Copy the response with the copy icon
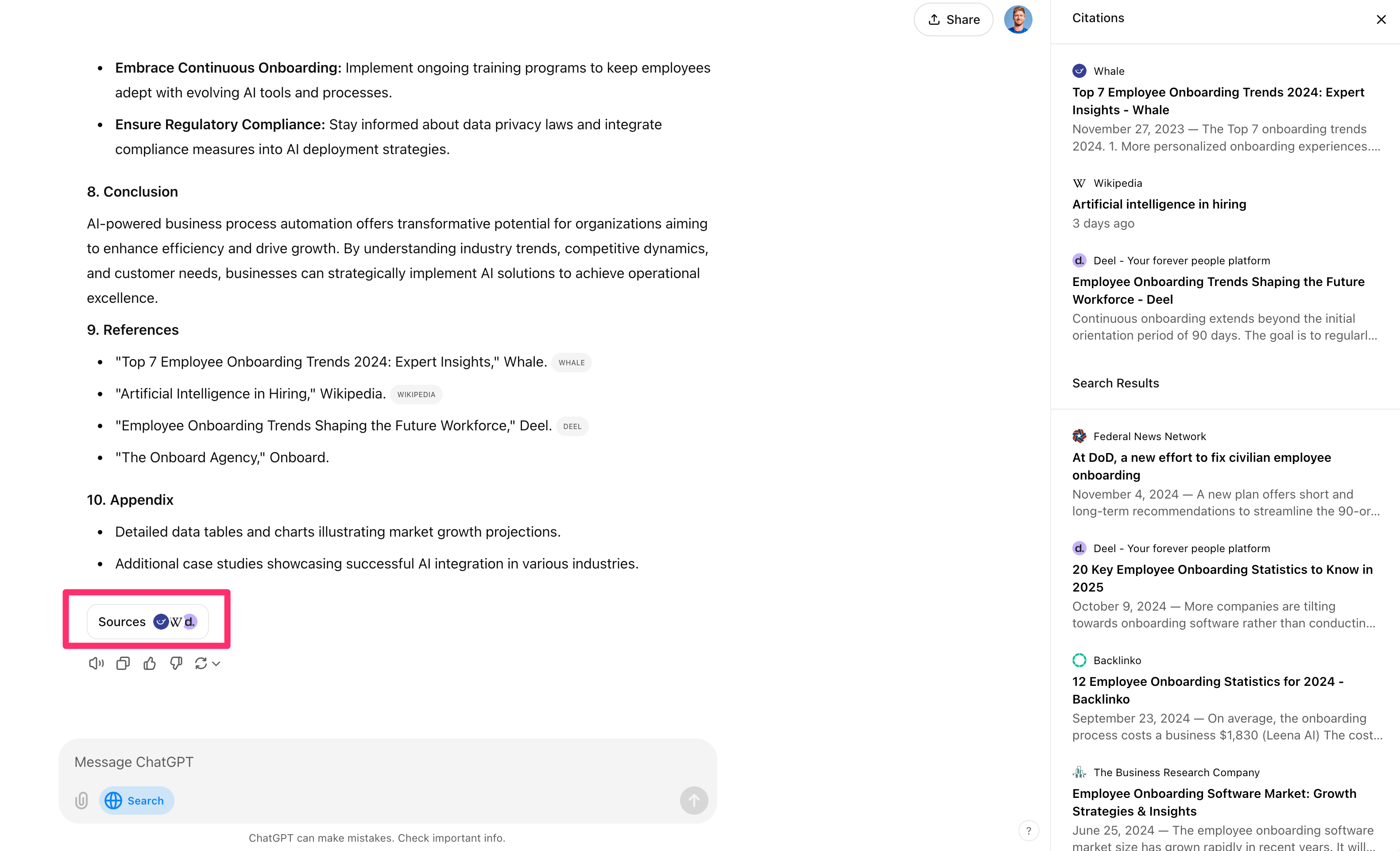Screen dimensions: 1400x851 click(123, 664)
